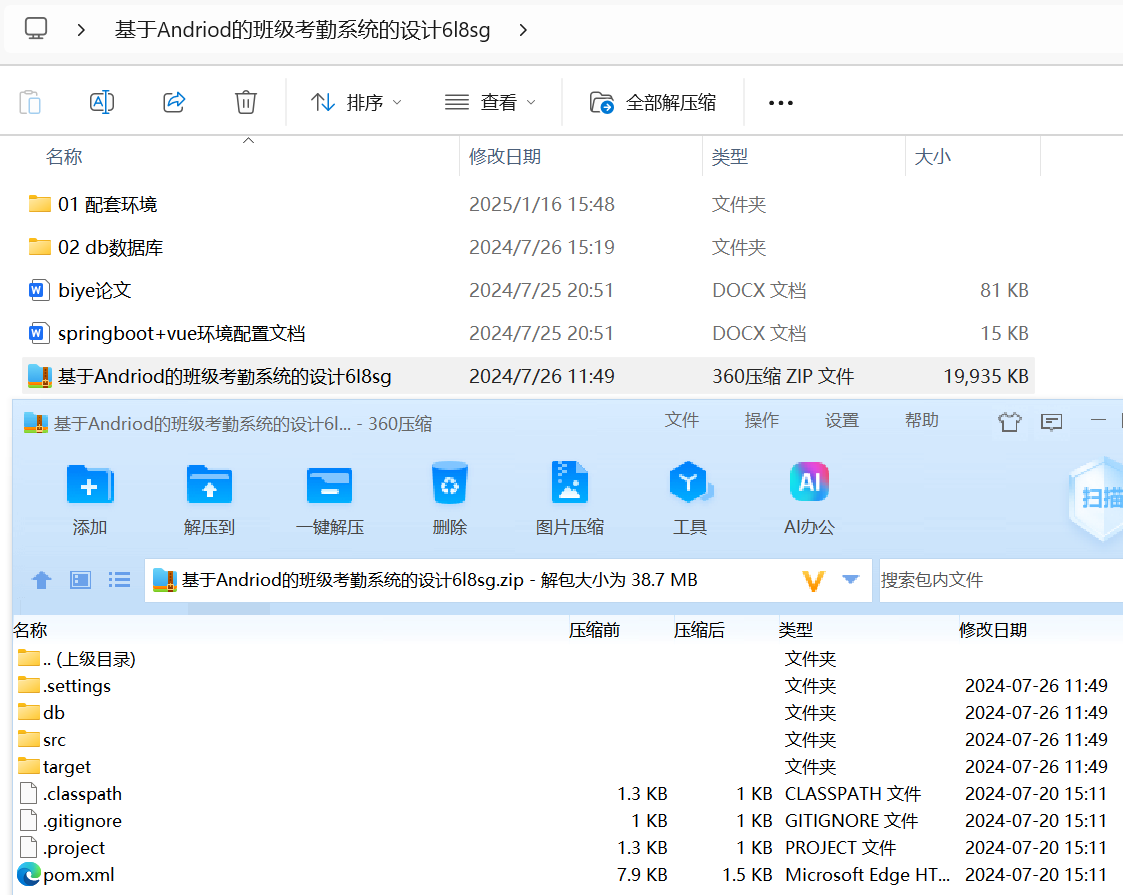The height and width of the screenshot is (895, 1123).
Task: Open the 设置 menu in 360压缩
Action: pos(842,420)
